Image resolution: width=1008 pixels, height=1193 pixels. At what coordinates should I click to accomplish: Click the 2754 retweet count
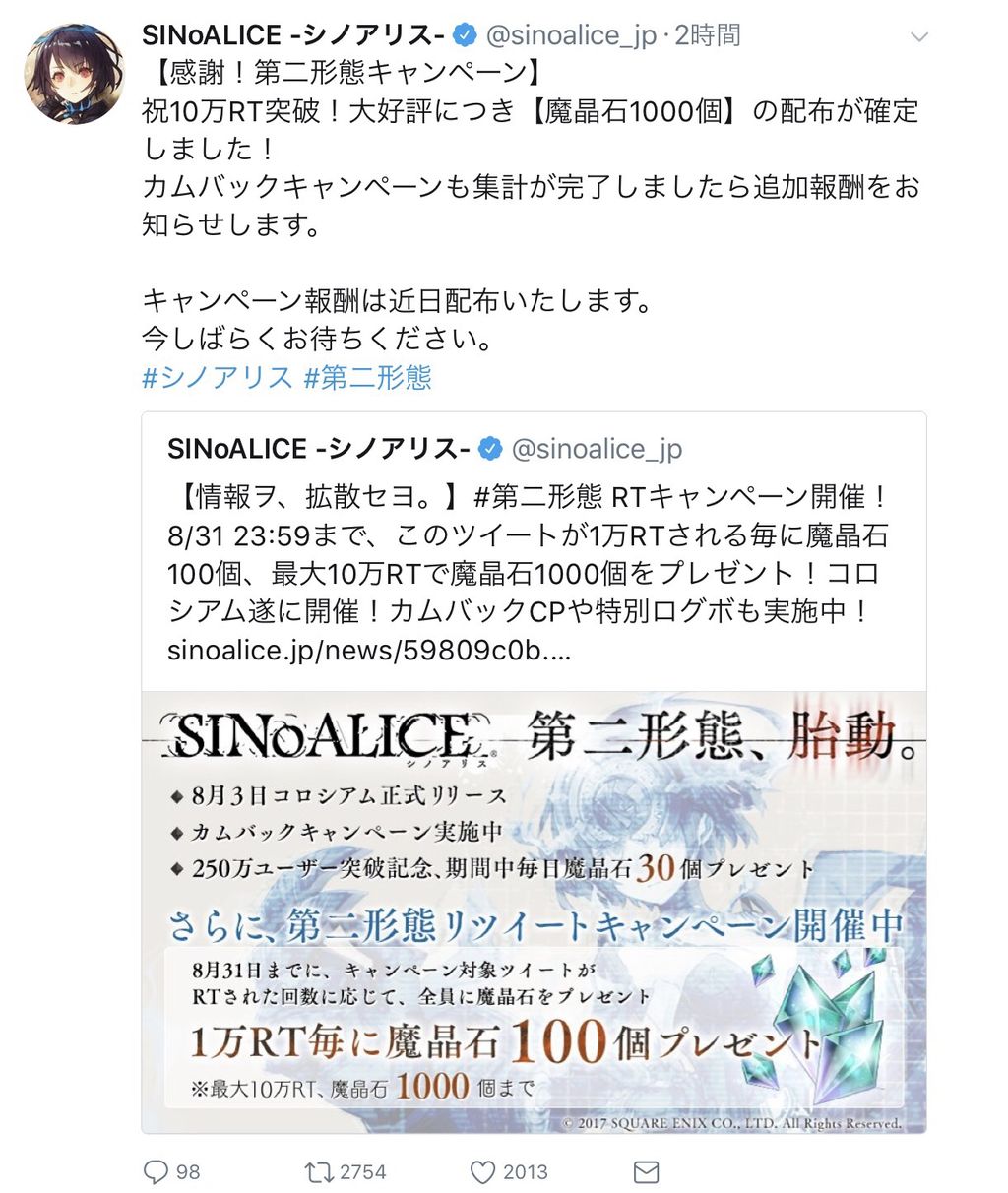[x=363, y=1171]
